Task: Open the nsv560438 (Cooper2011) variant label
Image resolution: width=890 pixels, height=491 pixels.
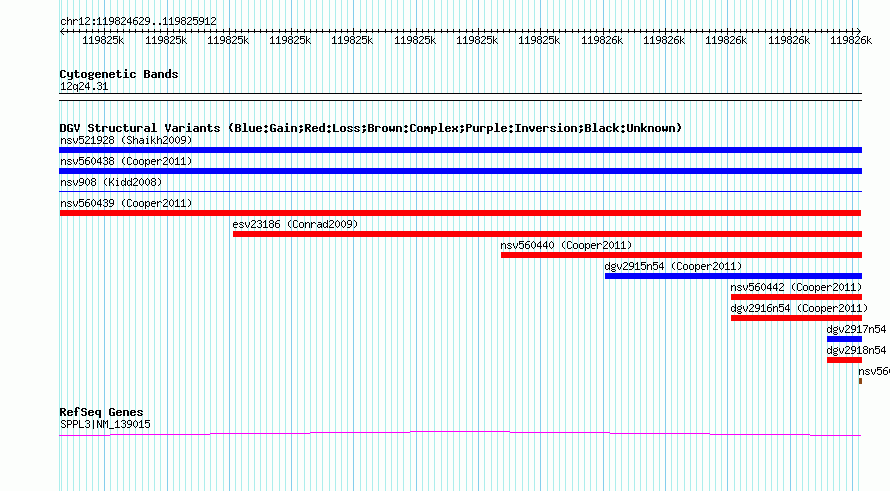Action: click(126, 161)
